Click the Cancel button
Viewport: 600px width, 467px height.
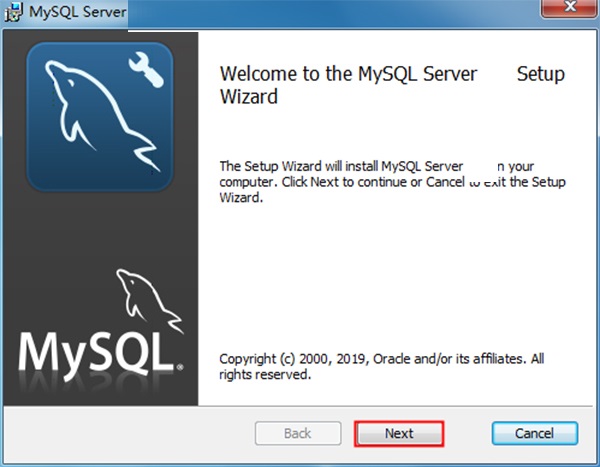(535, 433)
